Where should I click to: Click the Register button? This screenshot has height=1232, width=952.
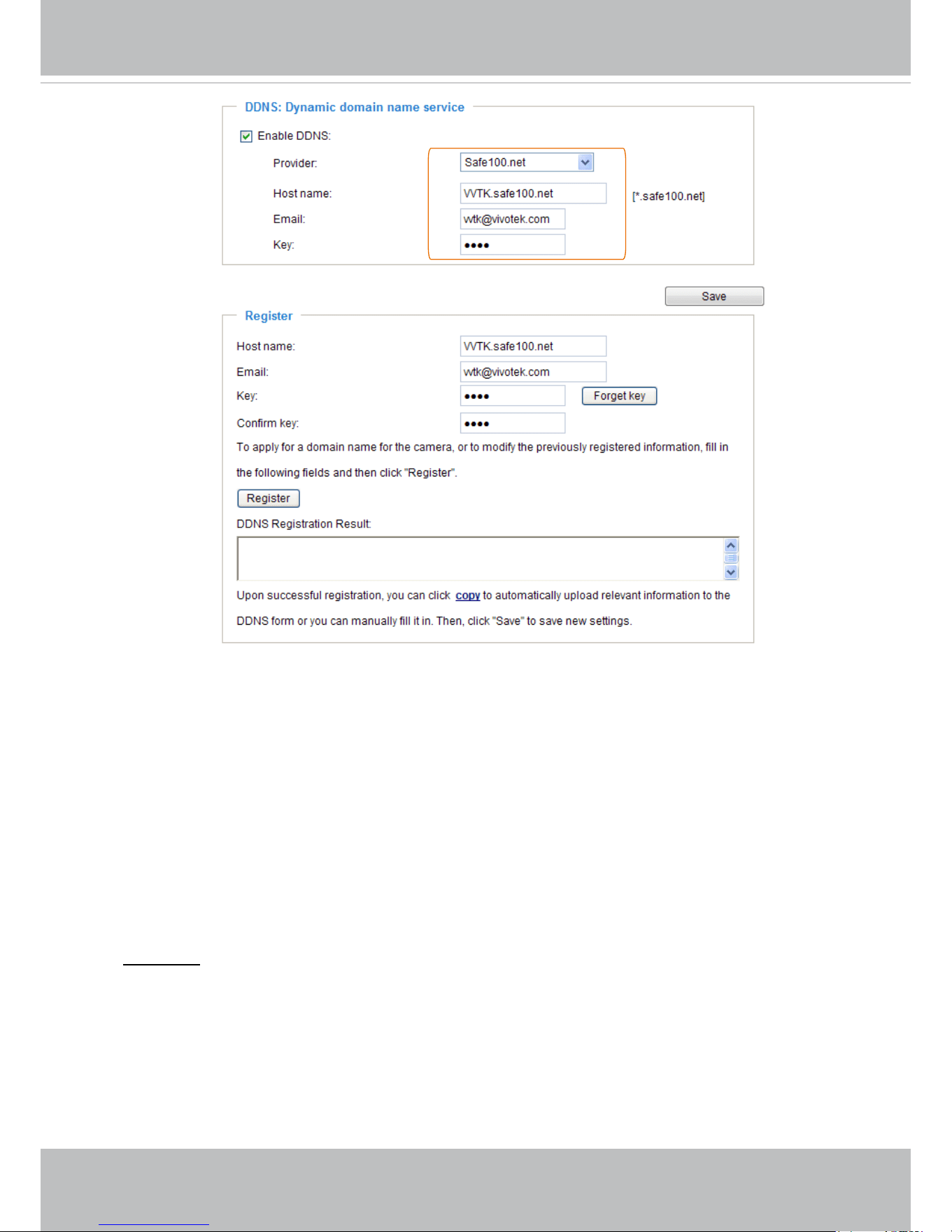269,498
